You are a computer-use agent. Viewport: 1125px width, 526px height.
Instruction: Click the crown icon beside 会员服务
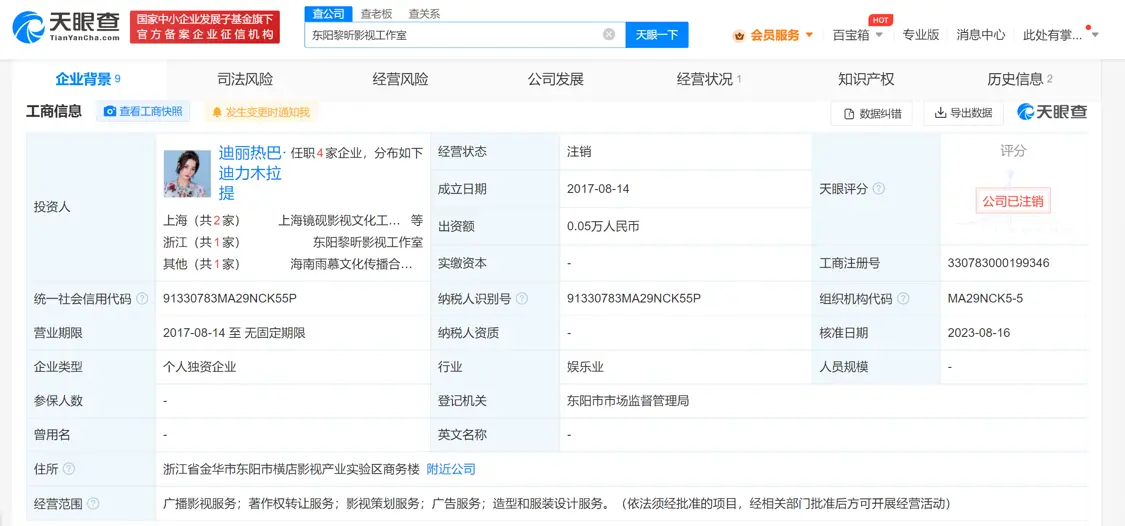click(739, 34)
